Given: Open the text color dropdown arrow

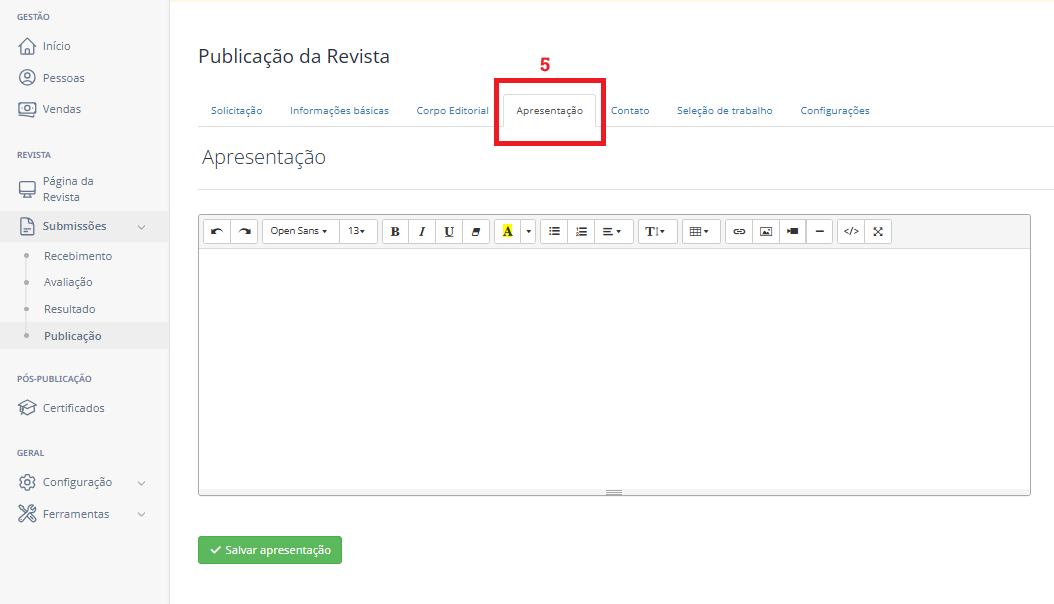Looking at the screenshot, I should (x=528, y=231).
